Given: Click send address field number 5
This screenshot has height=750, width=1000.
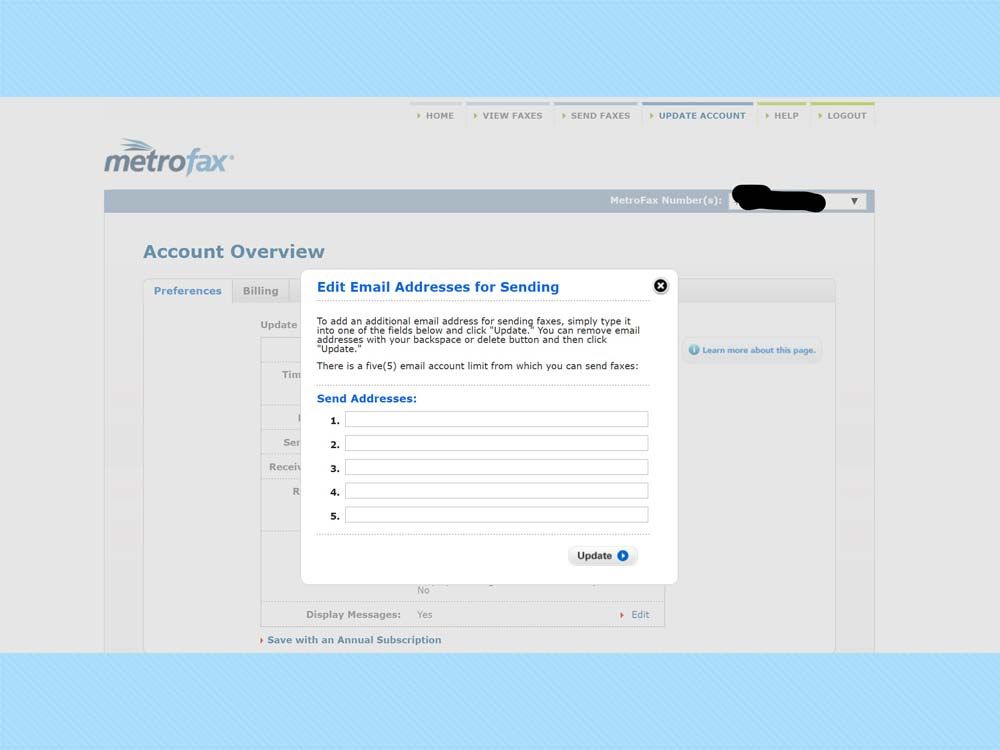Looking at the screenshot, I should (x=496, y=514).
